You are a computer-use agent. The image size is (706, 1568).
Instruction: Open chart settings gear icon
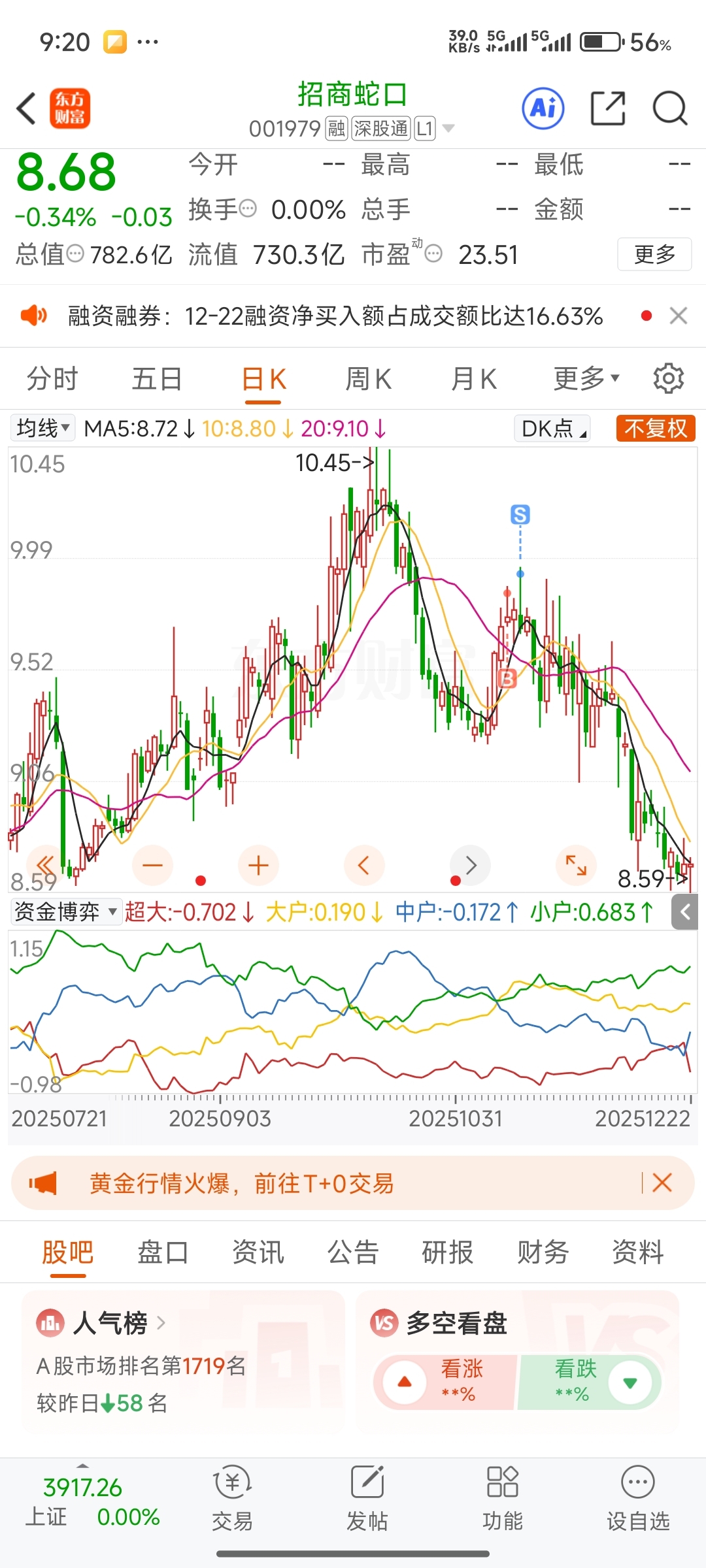[669, 378]
